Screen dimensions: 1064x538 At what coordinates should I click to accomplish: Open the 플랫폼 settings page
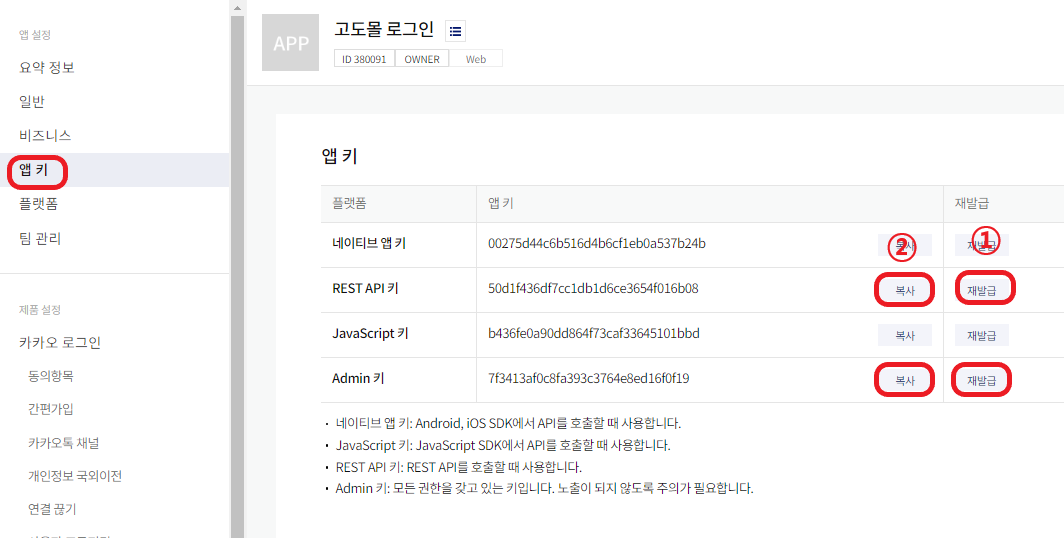click(39, 204)
